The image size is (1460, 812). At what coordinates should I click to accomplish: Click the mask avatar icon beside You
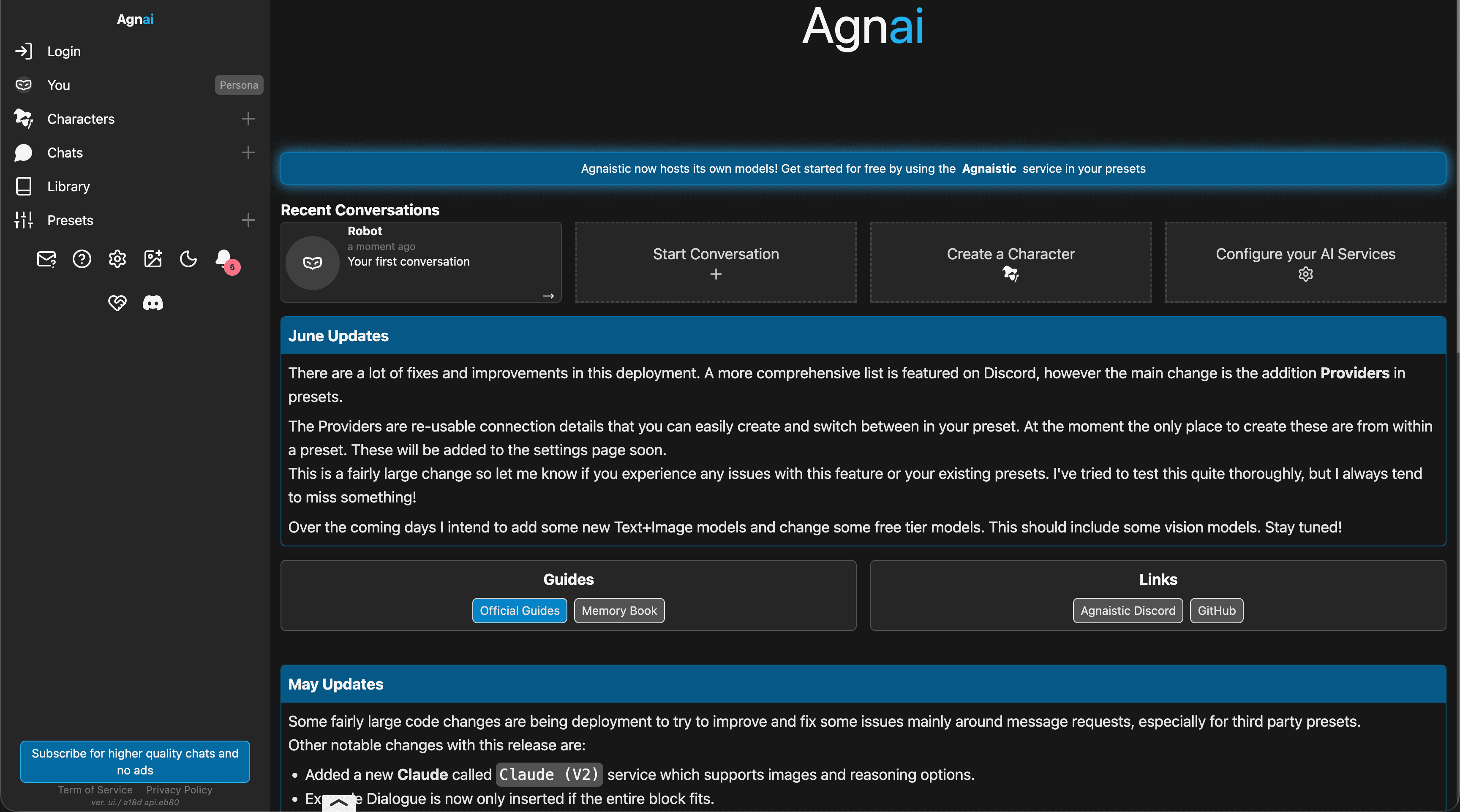pyautogui.click(x=24, y=85)
